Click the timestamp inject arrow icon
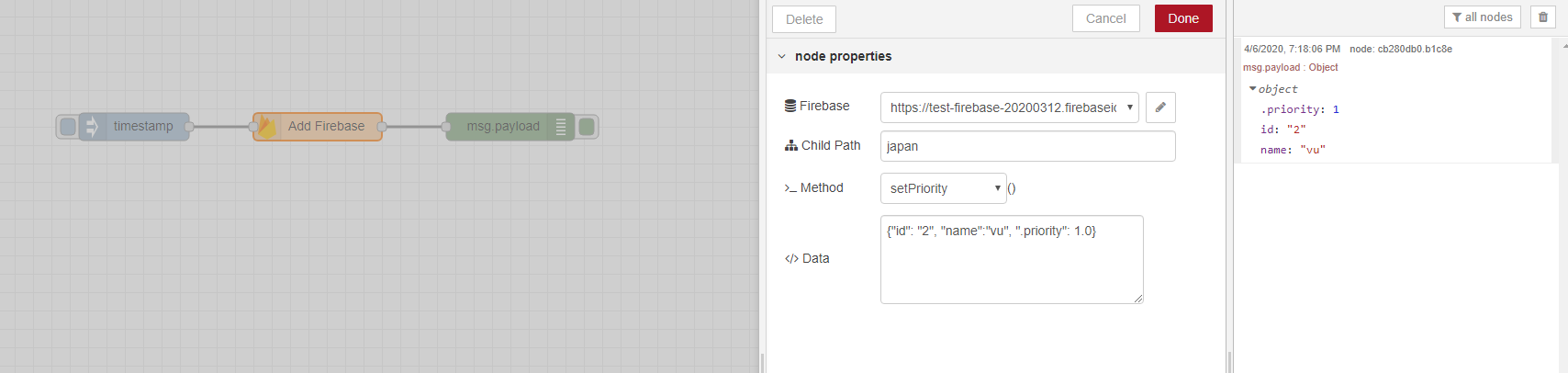Screen dimensions: 1568x373 (92, 127)
